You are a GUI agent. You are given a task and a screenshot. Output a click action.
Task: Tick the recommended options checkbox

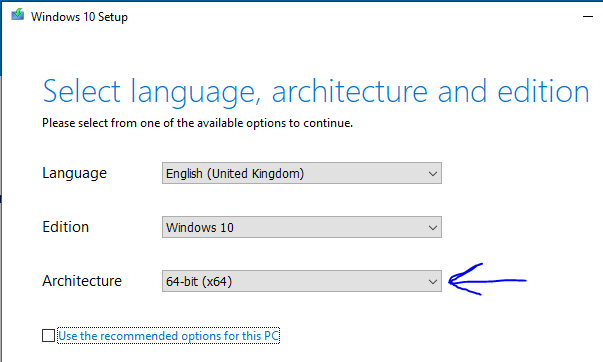point(48,335)
